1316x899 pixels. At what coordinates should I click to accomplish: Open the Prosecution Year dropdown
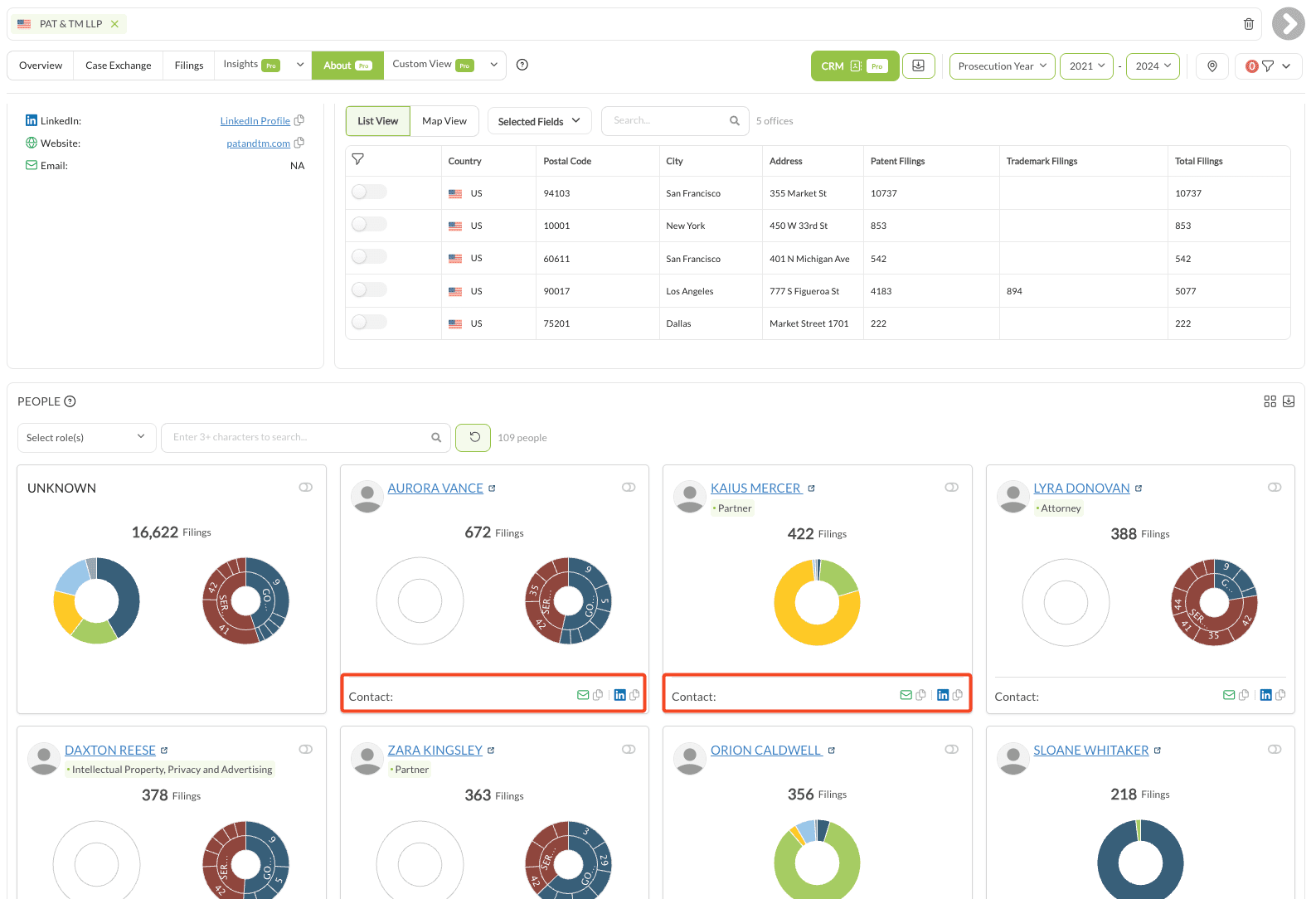1002,66
